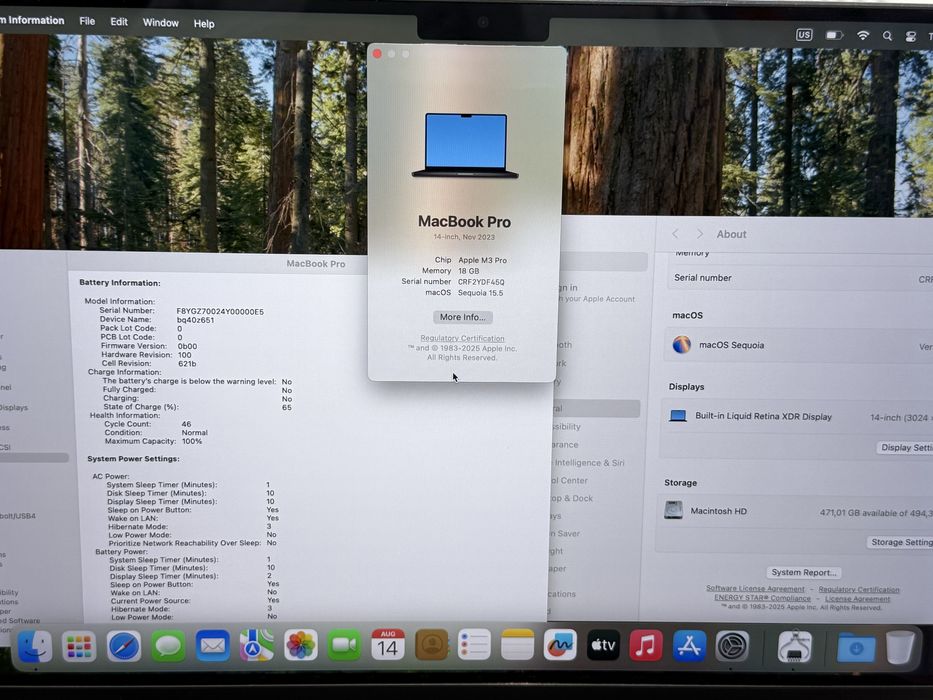Open the Messages app in the Dock
Screen dimensions: 933x700
pos(168,646)
